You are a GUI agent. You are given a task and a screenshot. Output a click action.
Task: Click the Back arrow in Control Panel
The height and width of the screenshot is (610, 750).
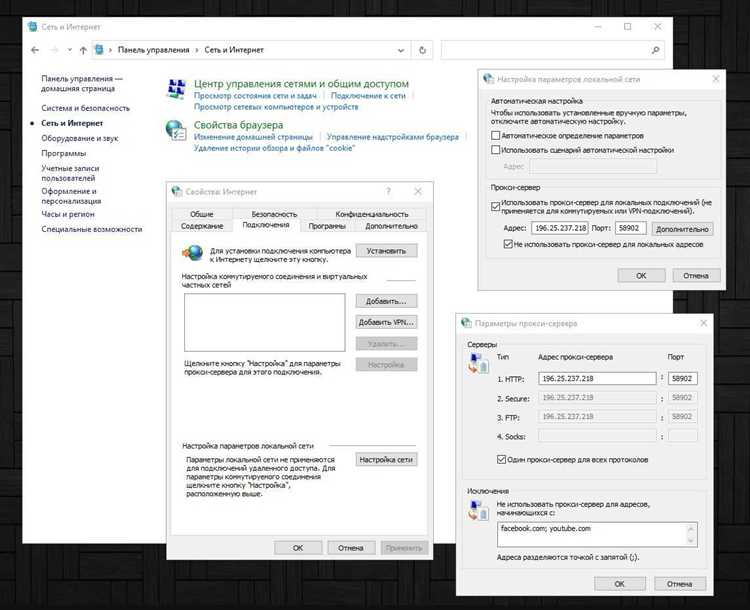(x=35, y=50)
